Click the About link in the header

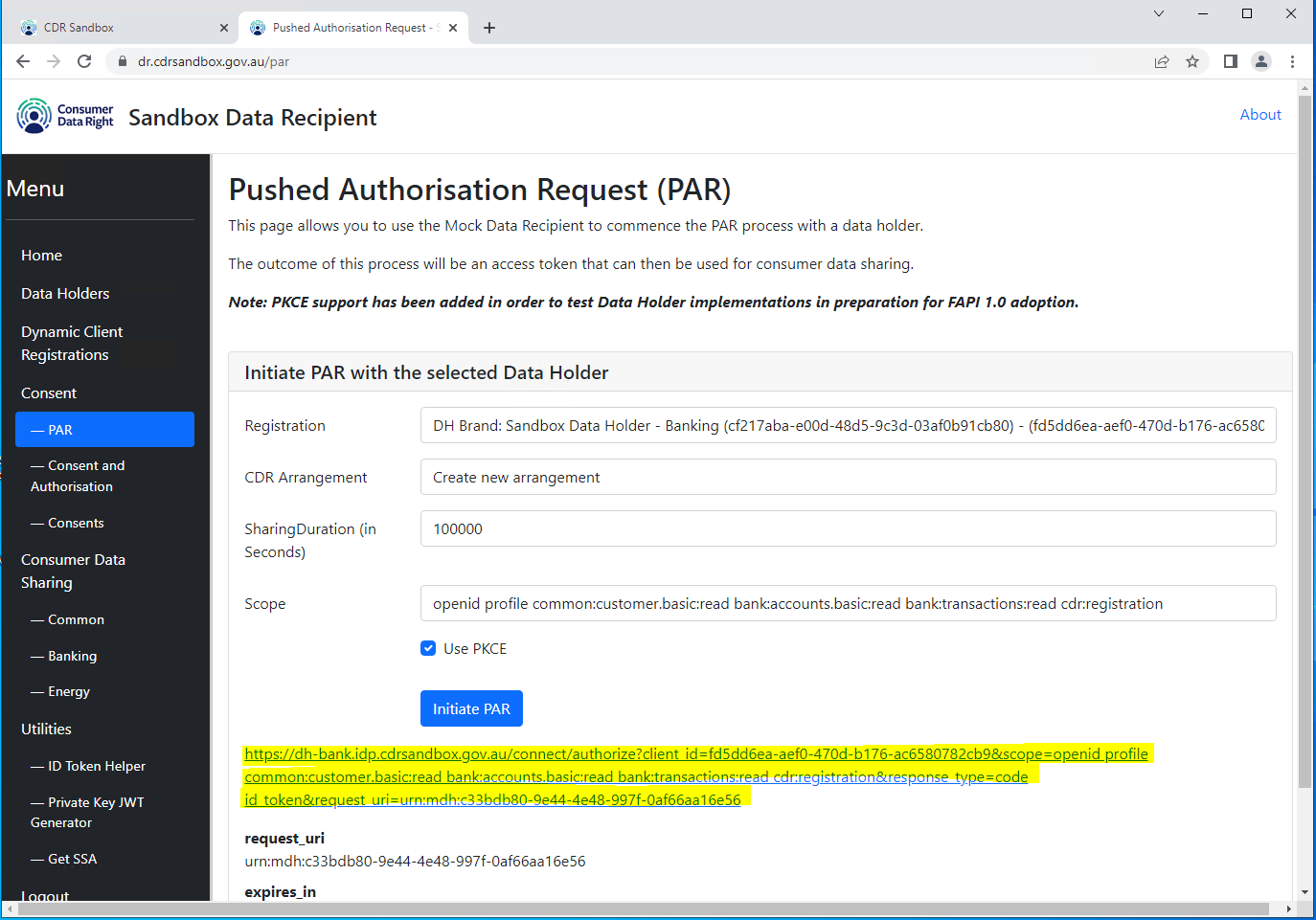1260,114
